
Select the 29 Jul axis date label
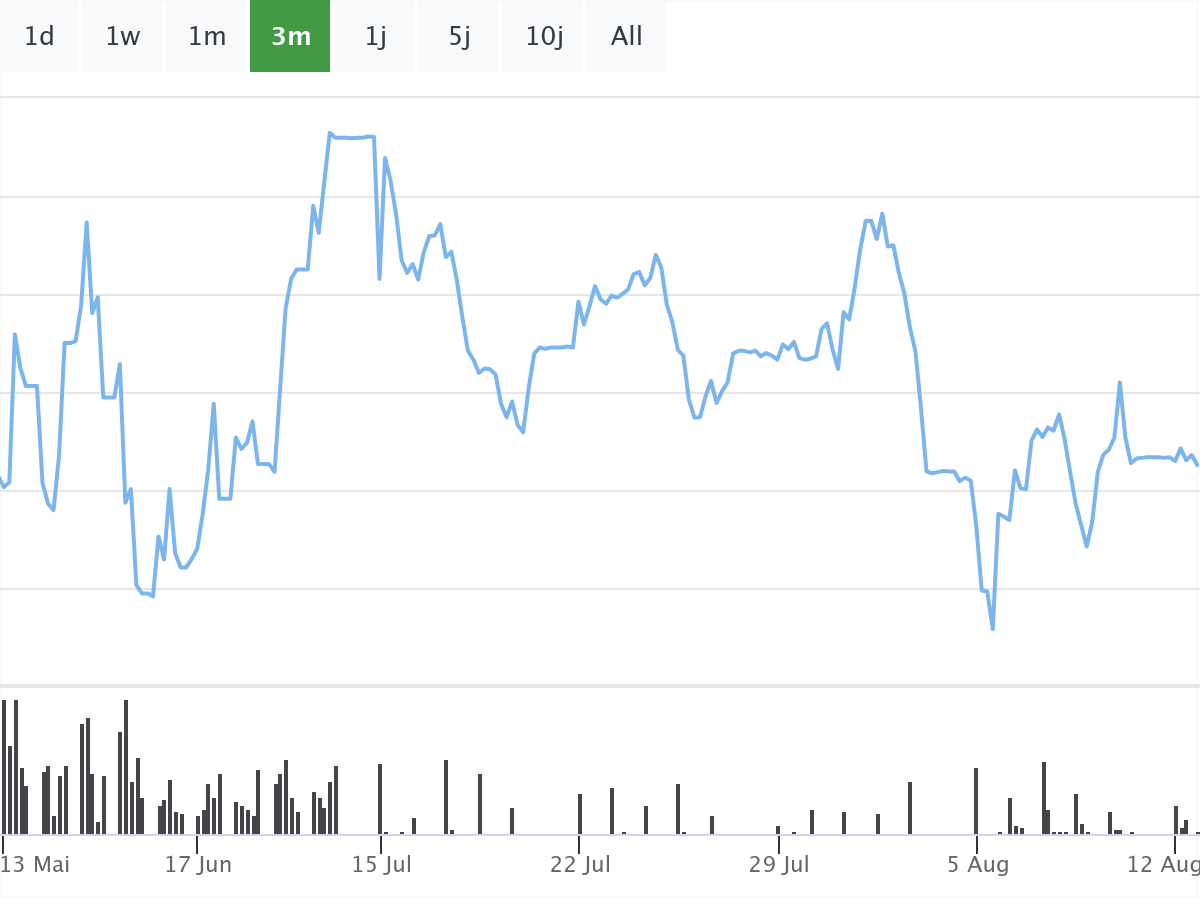click(x=779, y=864)
